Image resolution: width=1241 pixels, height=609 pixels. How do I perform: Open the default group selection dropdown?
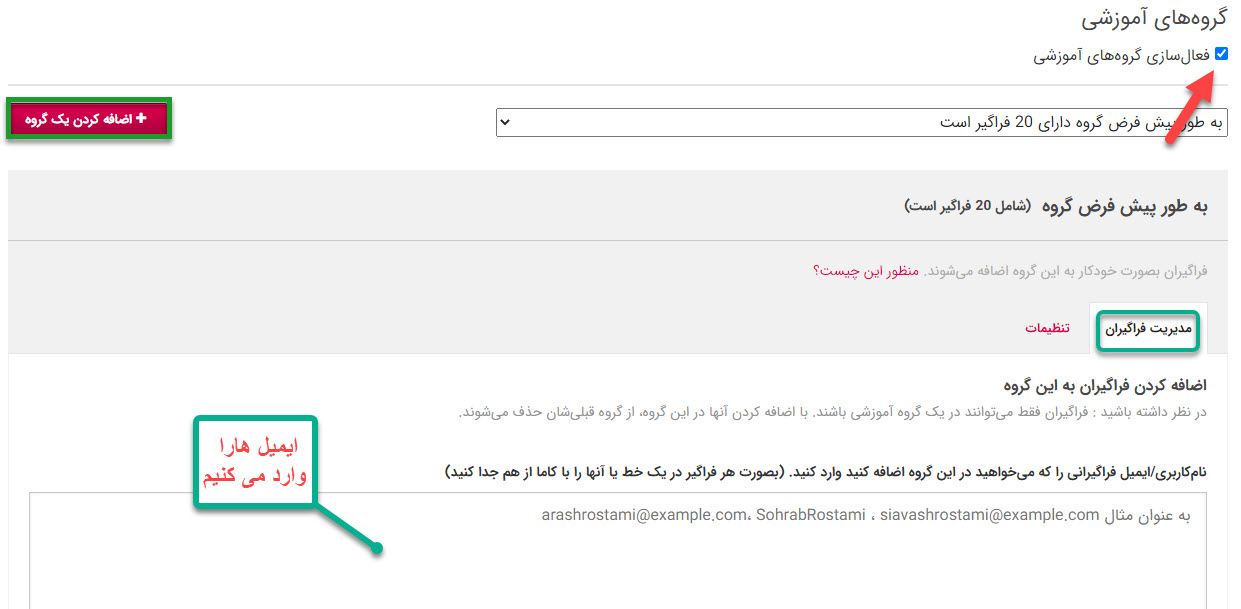click(860, 122)
